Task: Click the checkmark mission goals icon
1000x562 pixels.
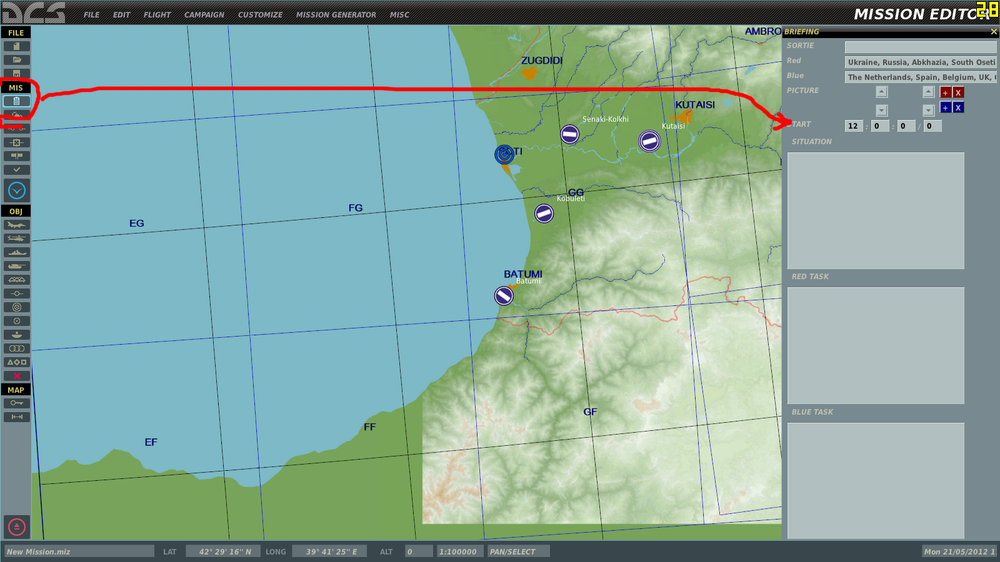Action: tap(17, 170)
